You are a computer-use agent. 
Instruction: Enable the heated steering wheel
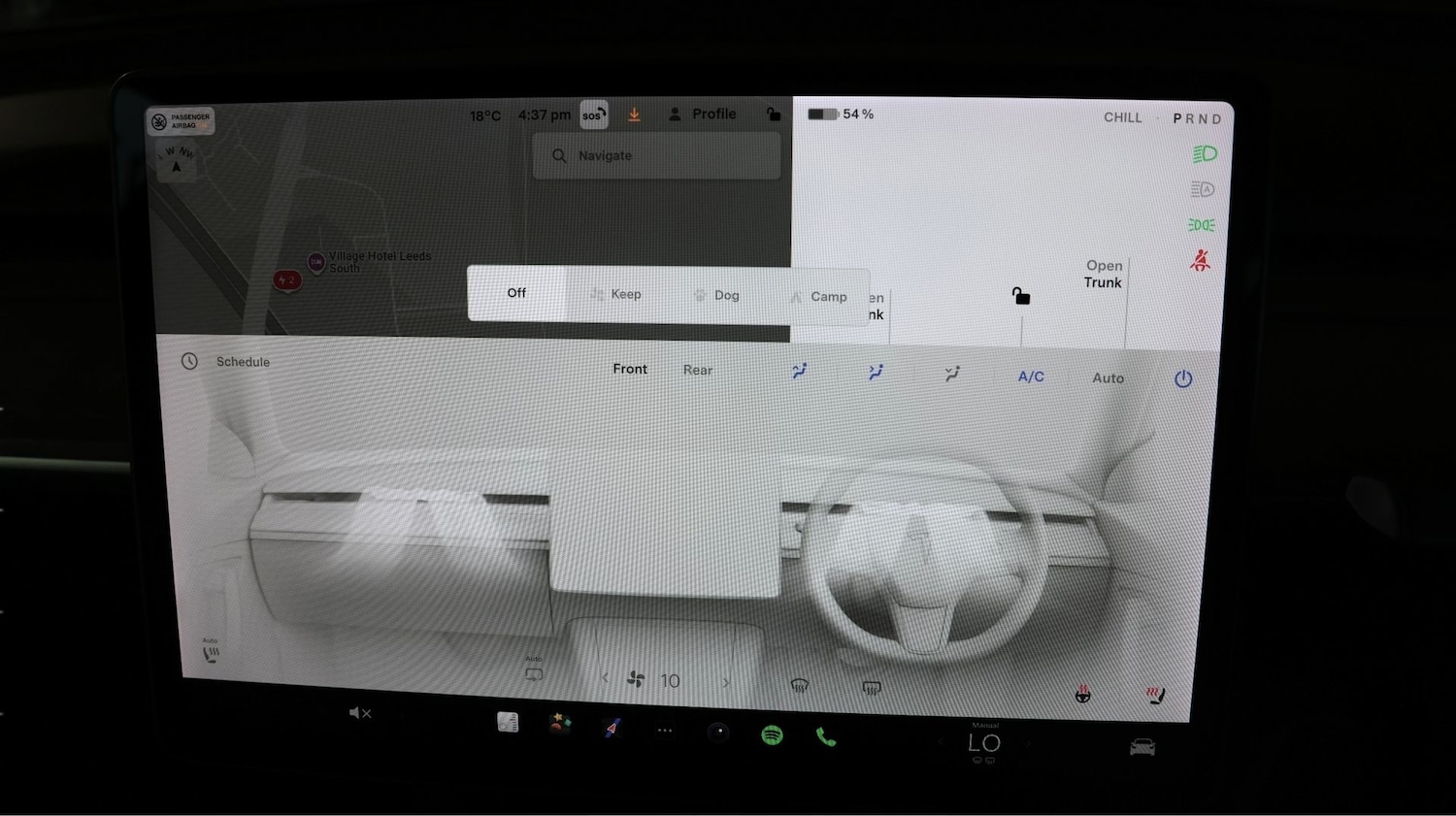pyautogui.click(x=1081, y=693)
